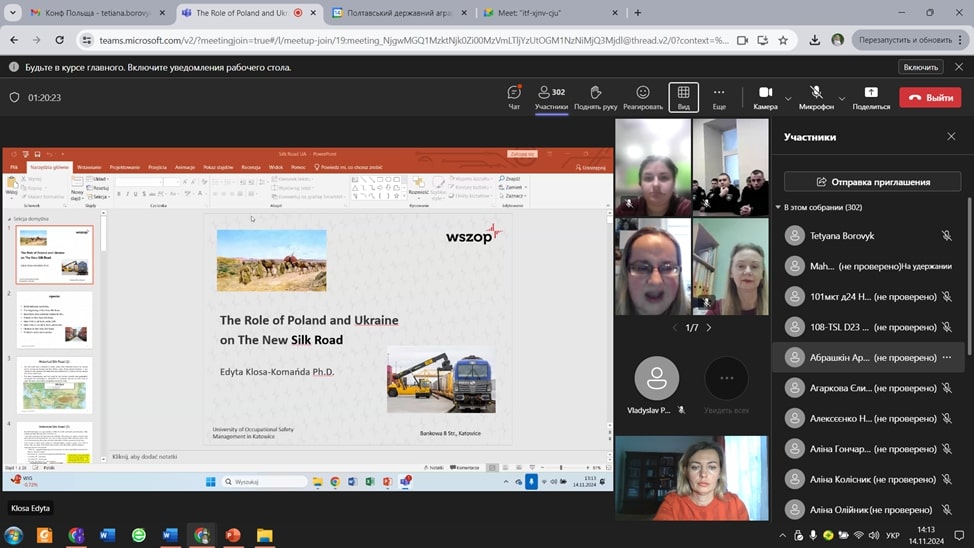
Task: Switch to the Meet 'itf-xjnv-cju' tab
Action: 549,12
